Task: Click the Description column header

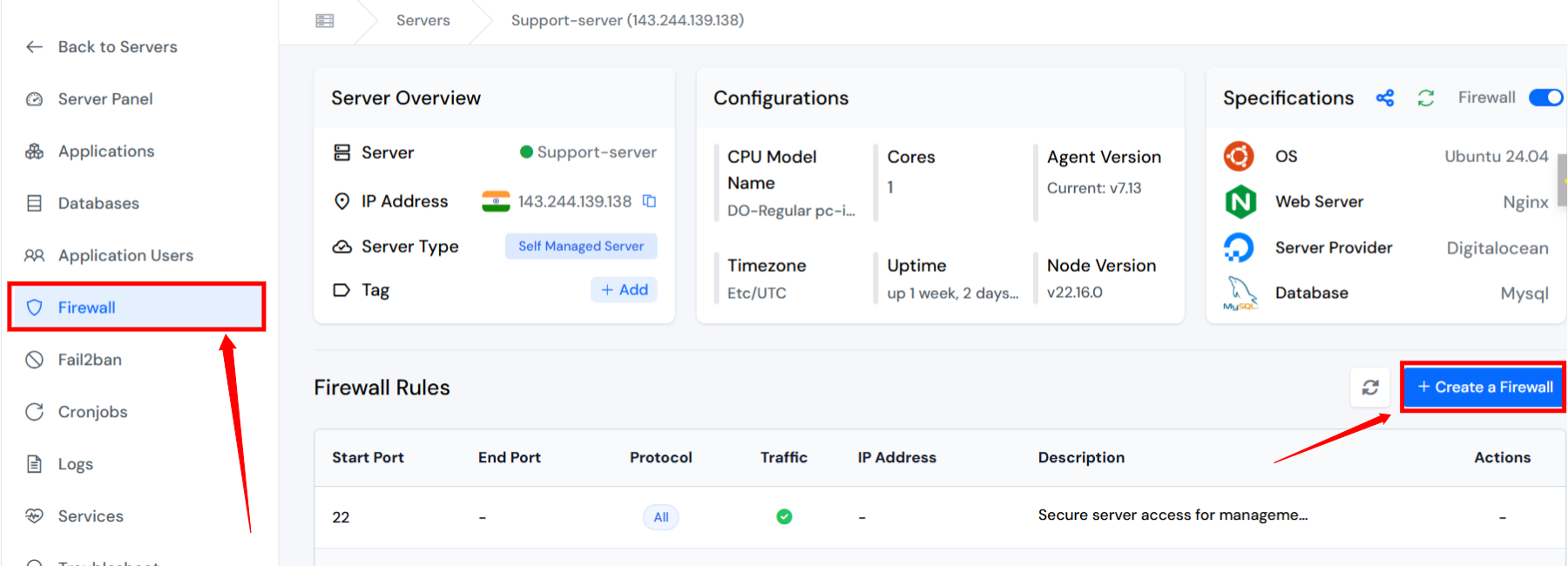Action: 1081,458
